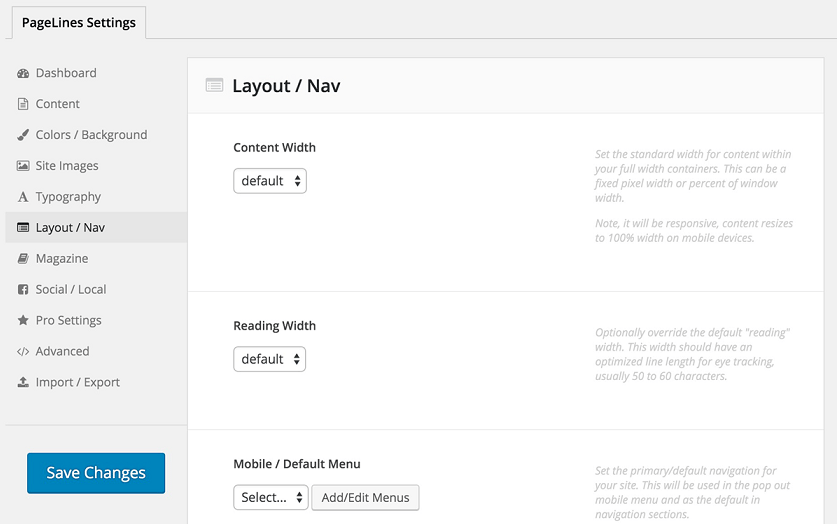Open the Reading Width dropdown
The height and width of the screenshot is (524, 837).
[x=270, y=359]
